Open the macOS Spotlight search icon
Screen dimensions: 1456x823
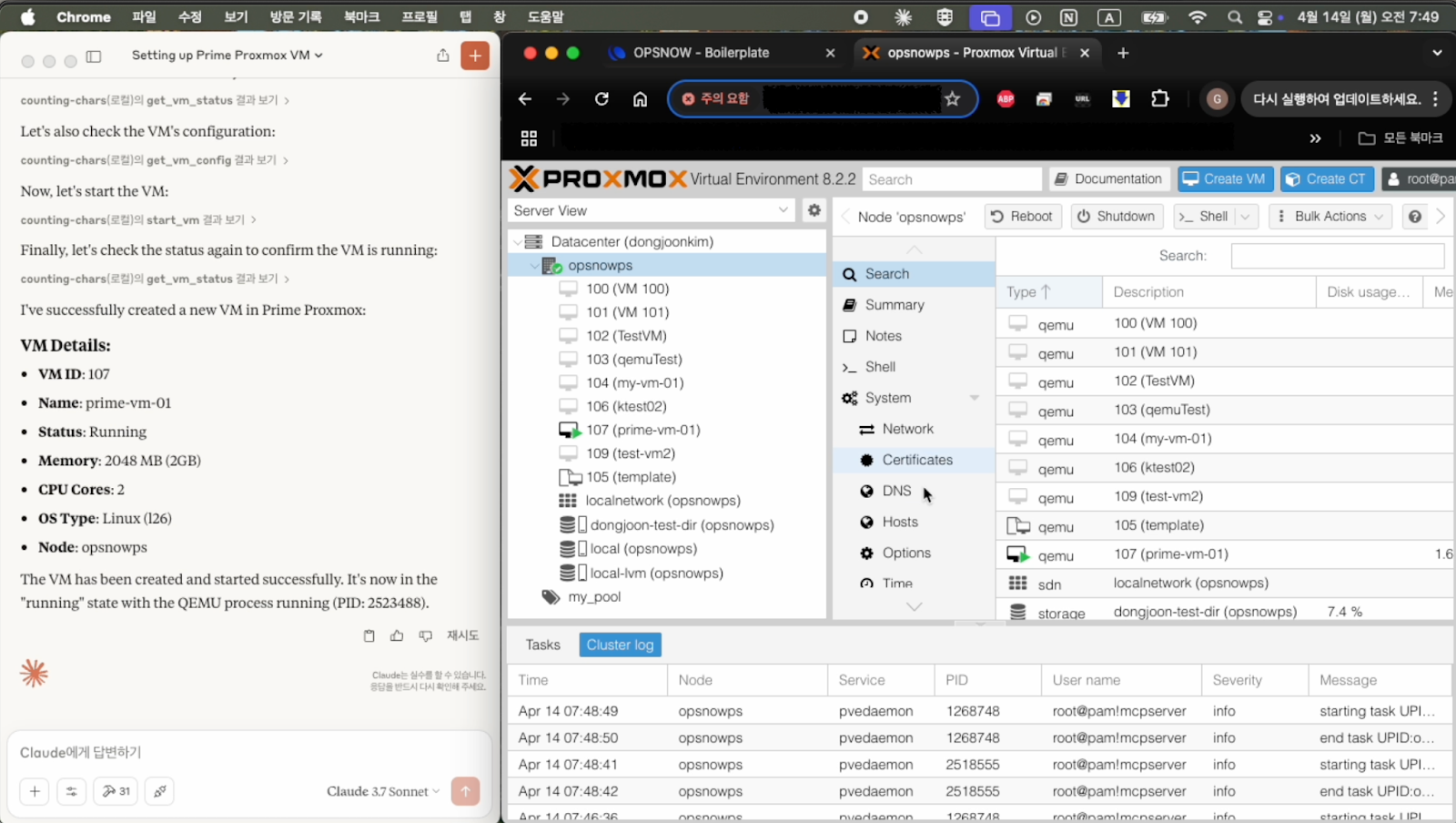click(1234, 17)
